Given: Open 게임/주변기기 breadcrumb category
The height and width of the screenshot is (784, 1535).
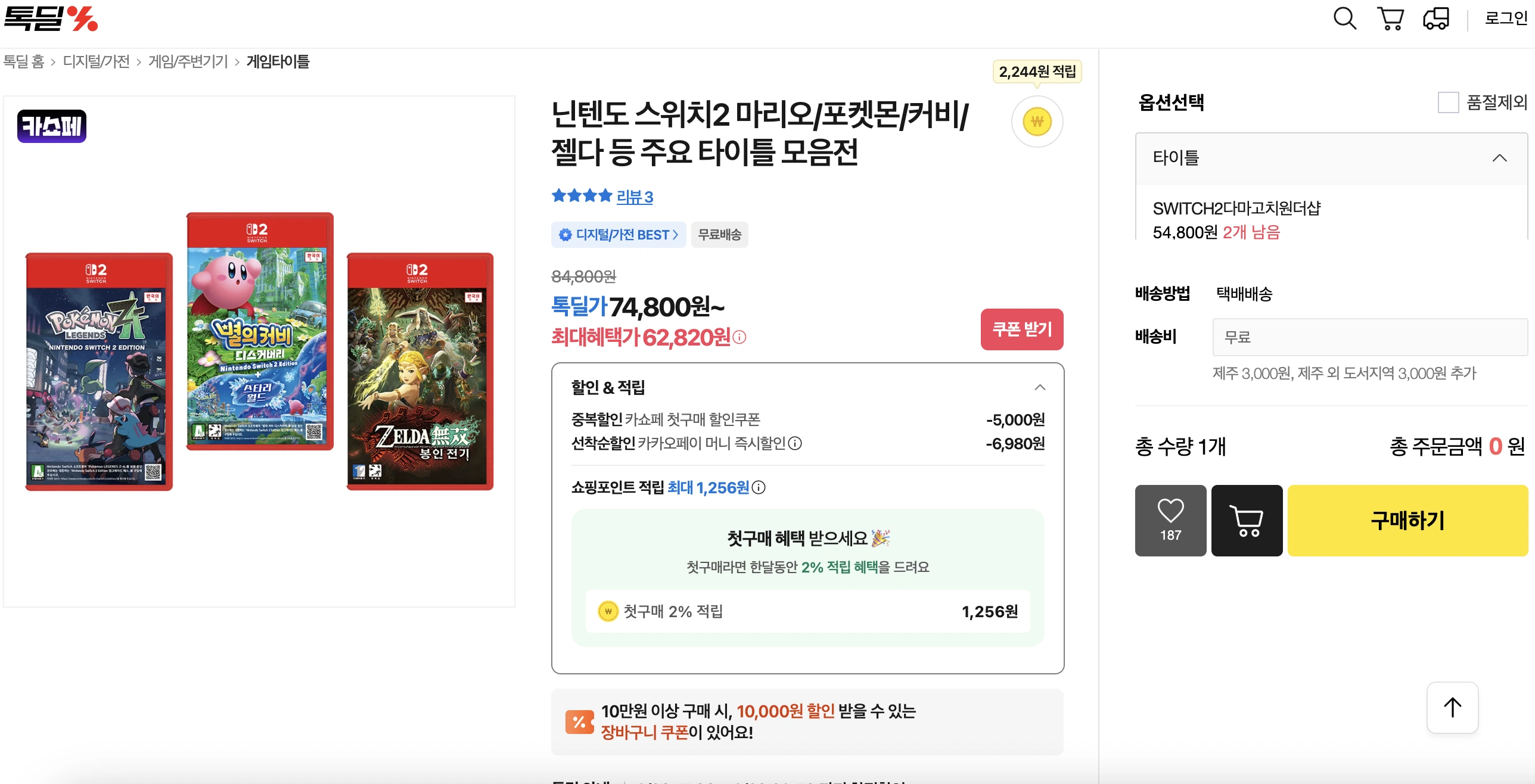Looking at the screenshot, I should pyautogui.click(x=188, y=61).
